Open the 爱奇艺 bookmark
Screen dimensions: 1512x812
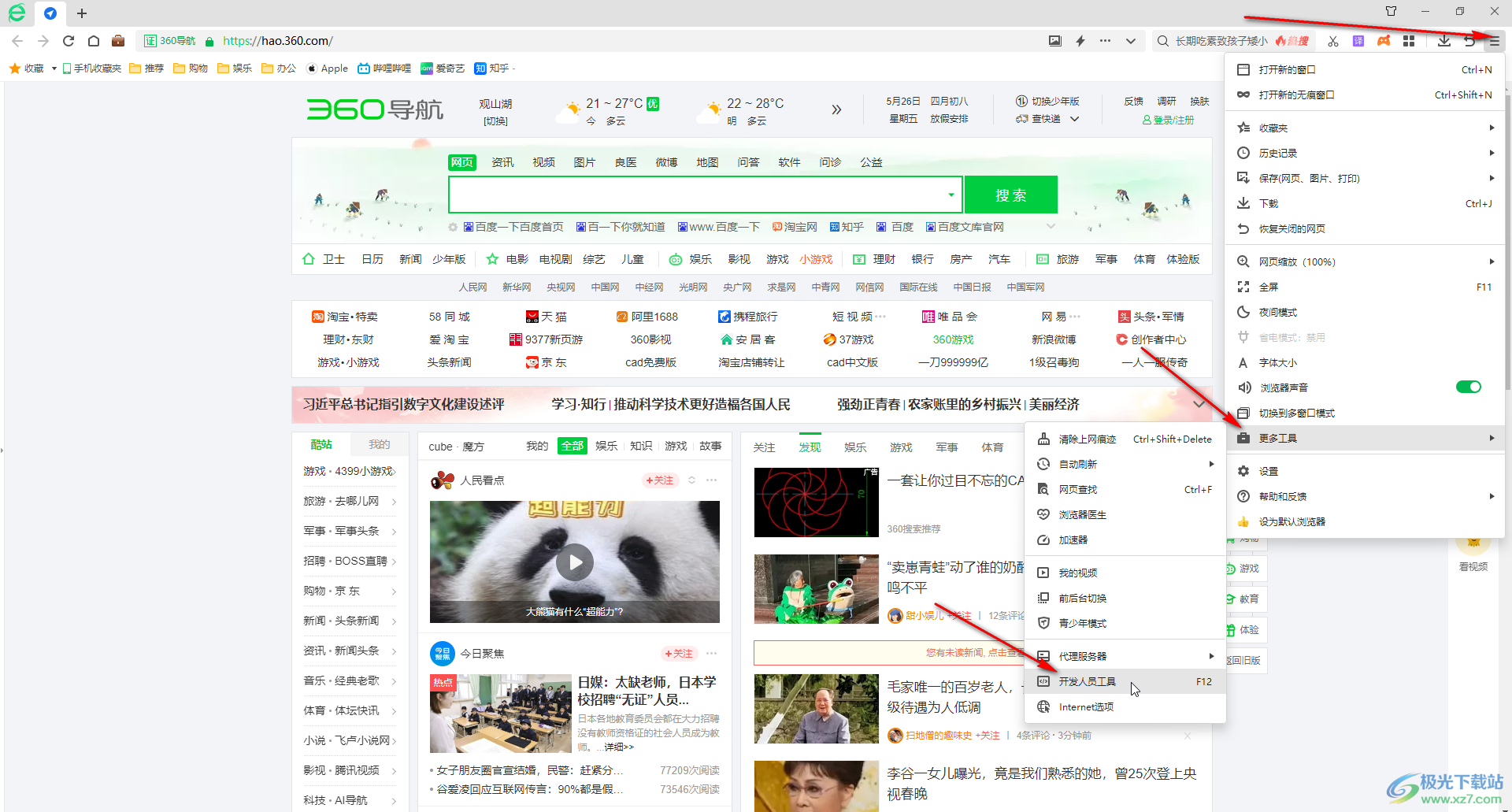(x=443, y=69)
